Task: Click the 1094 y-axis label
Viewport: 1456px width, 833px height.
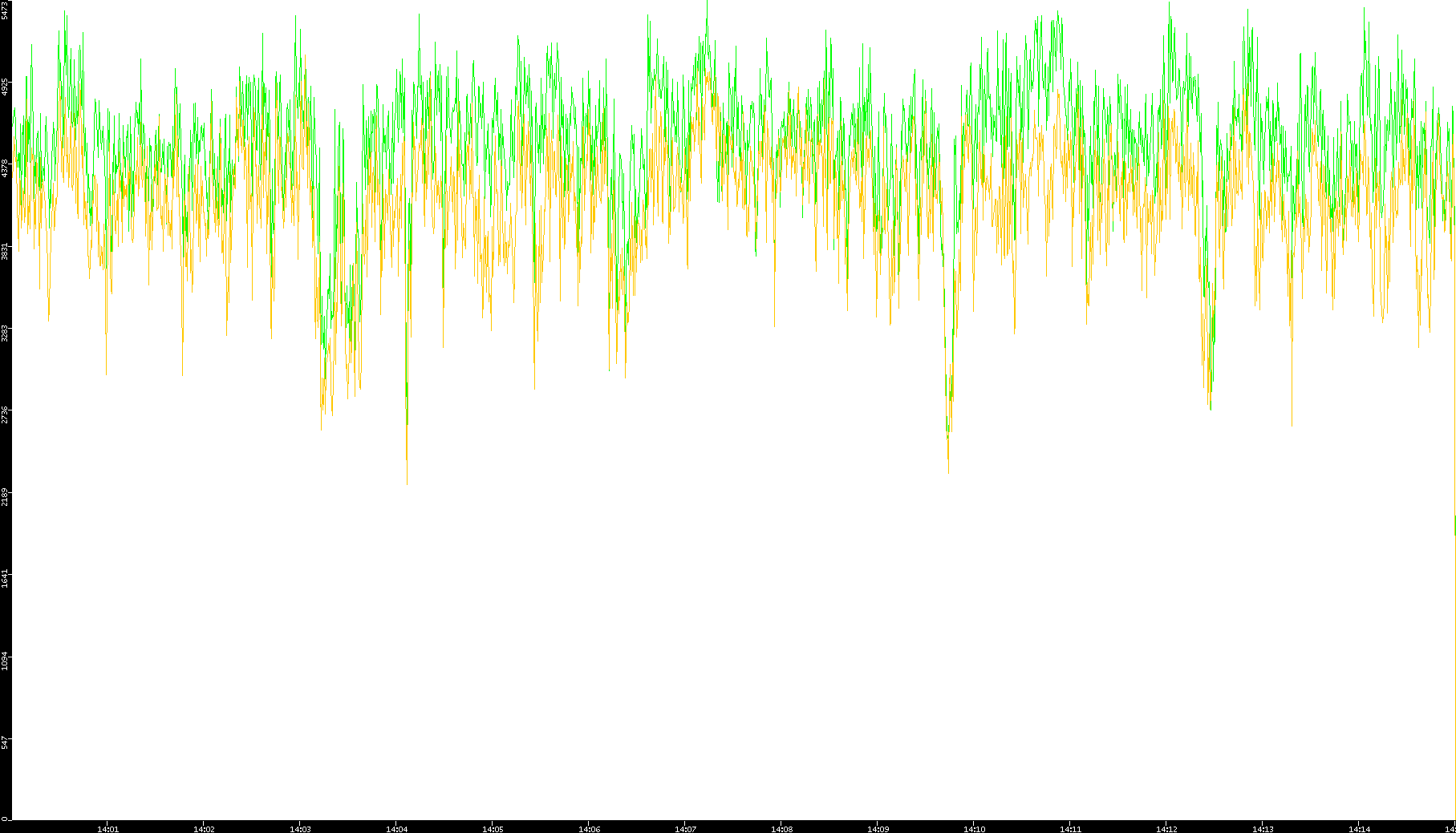Action: (6, 661)
